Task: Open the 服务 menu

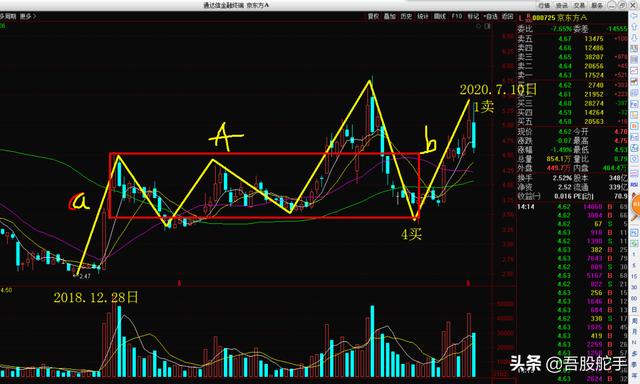Action: (597, 5)
